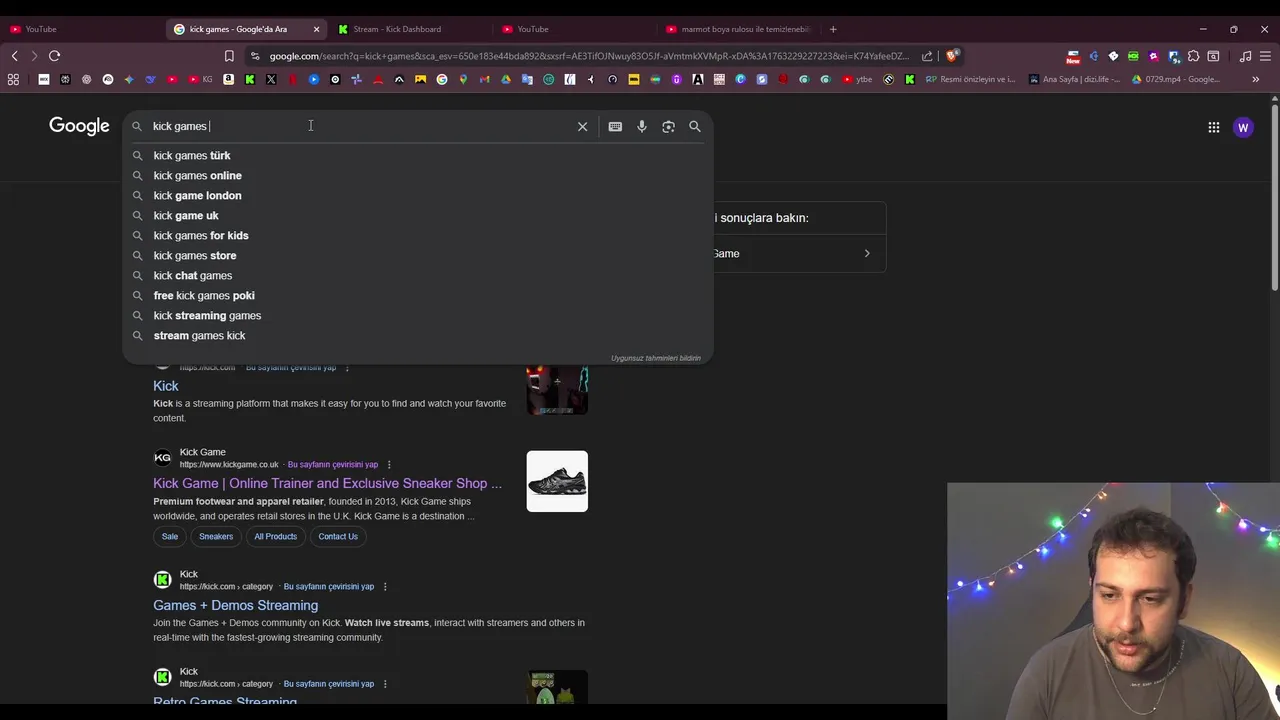The width and height of the screenshot is (1280, 720).
Task: Open the 'Kick Game | Online Trainer' result
Action: pos(327,483)
